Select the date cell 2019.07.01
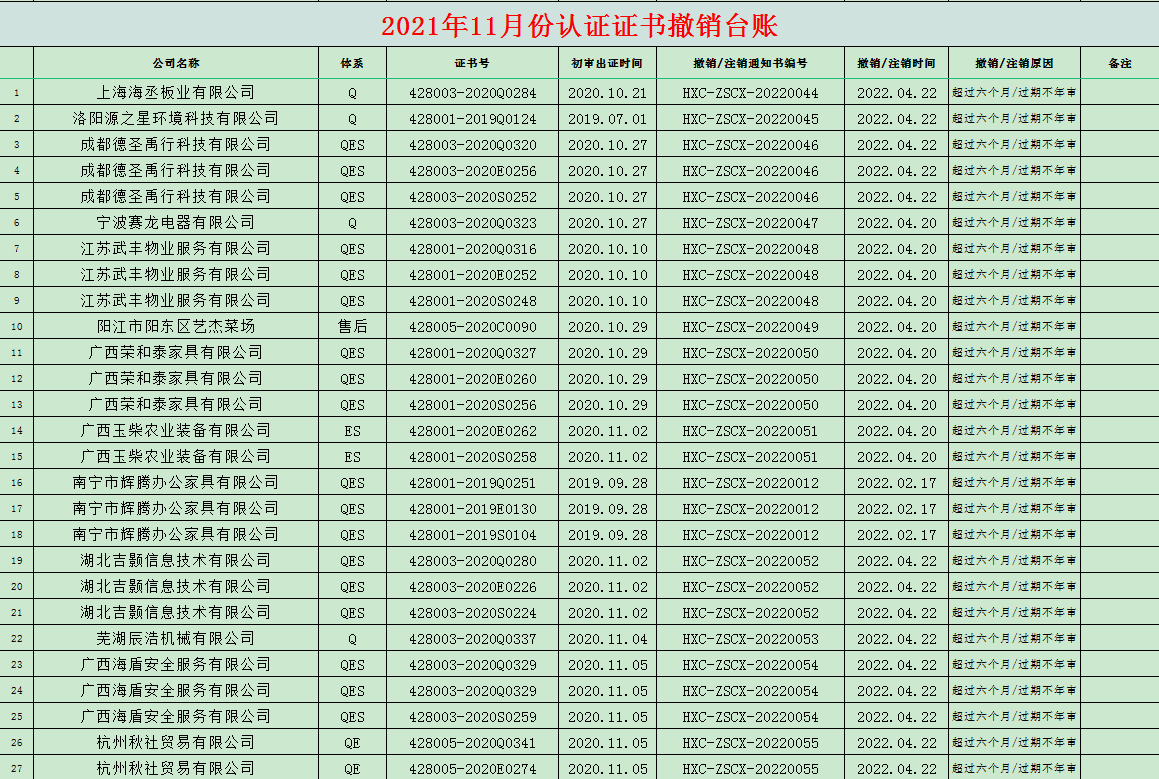This screenshot has height=779, width=1159. point(607,119)
